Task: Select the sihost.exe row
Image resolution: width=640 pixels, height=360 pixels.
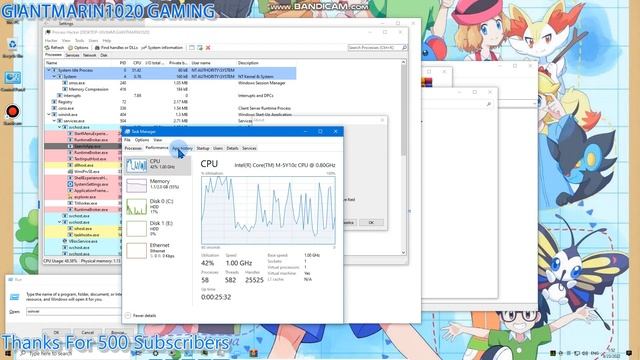Action: pyautogui.click(x=83, y=229)
